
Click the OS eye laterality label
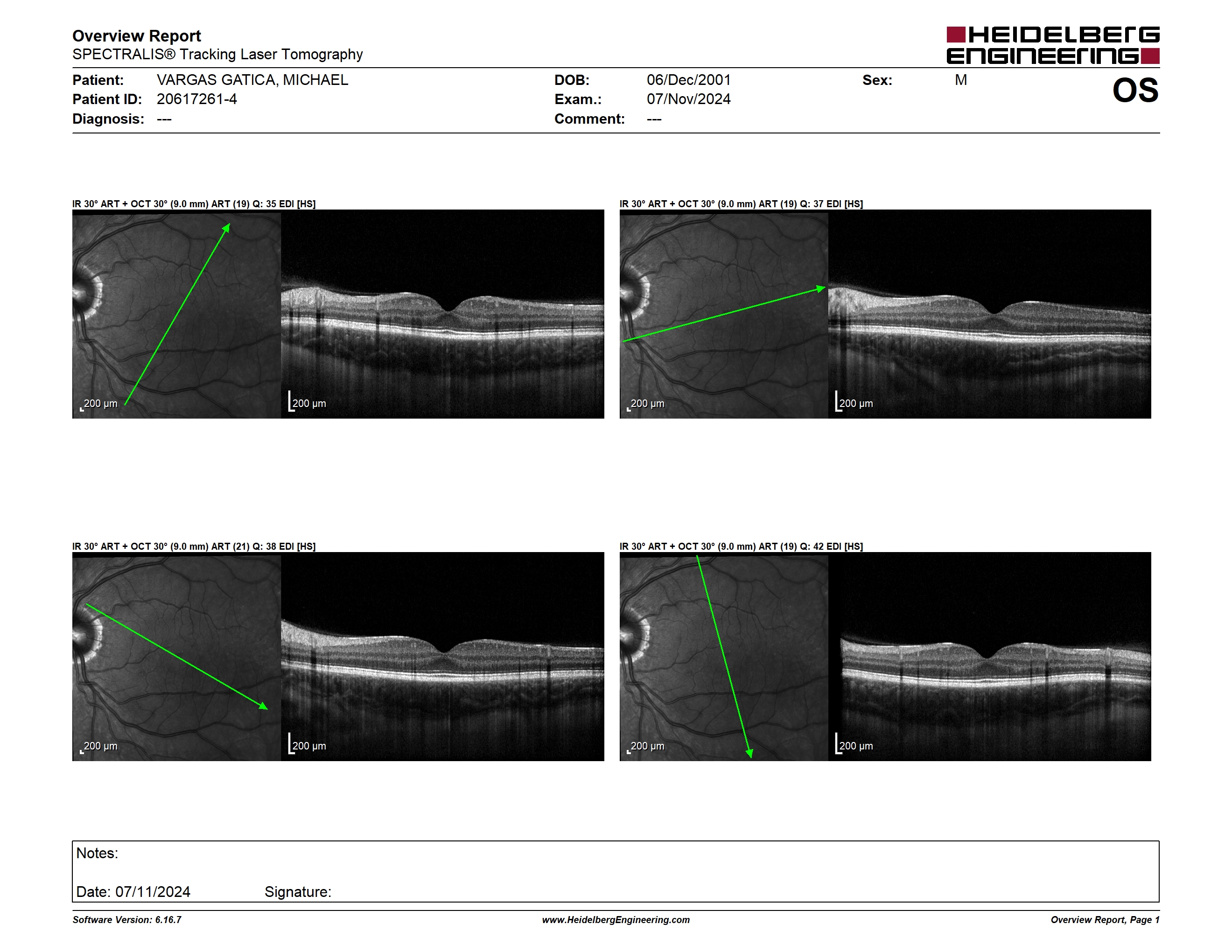[1135, 90]
